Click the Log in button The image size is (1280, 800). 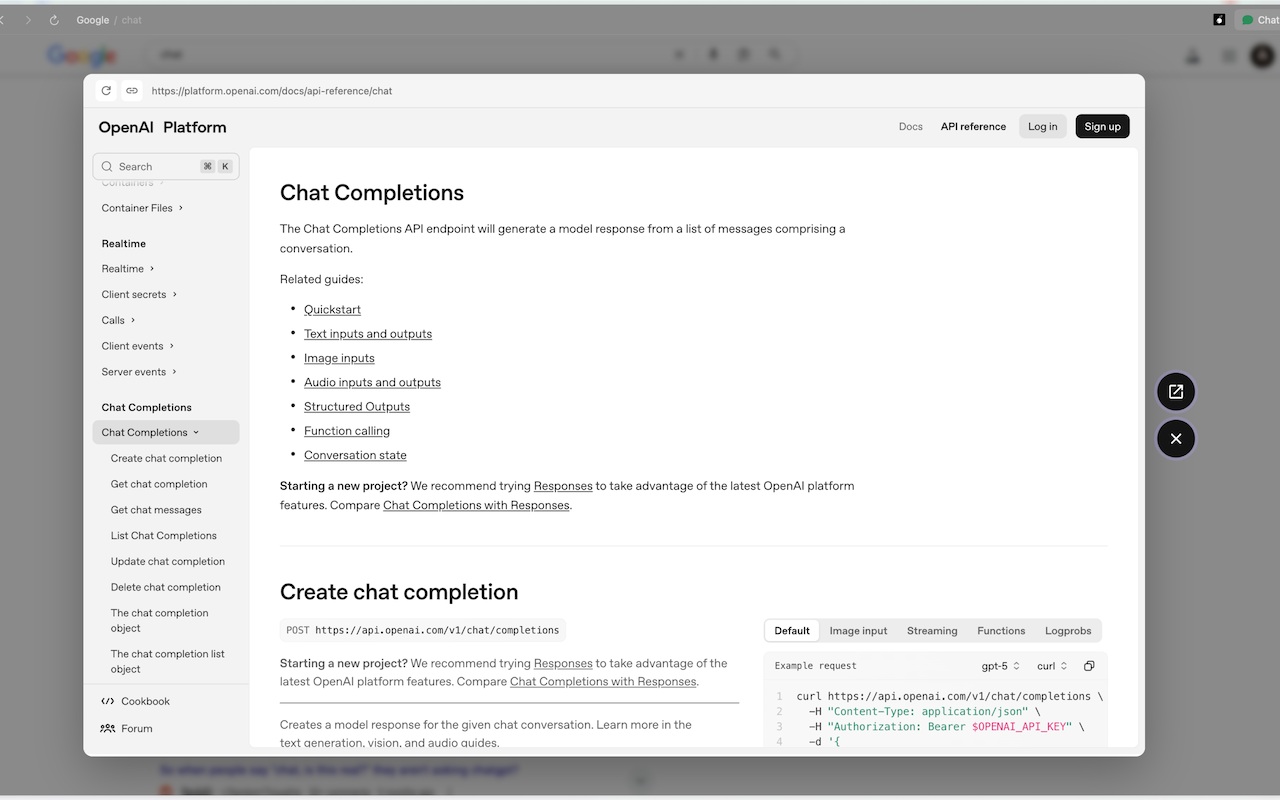pyautogui.click(x=1043, y=127)
